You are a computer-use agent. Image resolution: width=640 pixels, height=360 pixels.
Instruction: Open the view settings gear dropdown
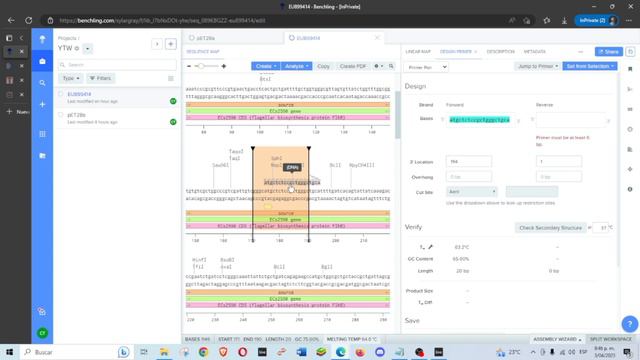coord(378,66)
